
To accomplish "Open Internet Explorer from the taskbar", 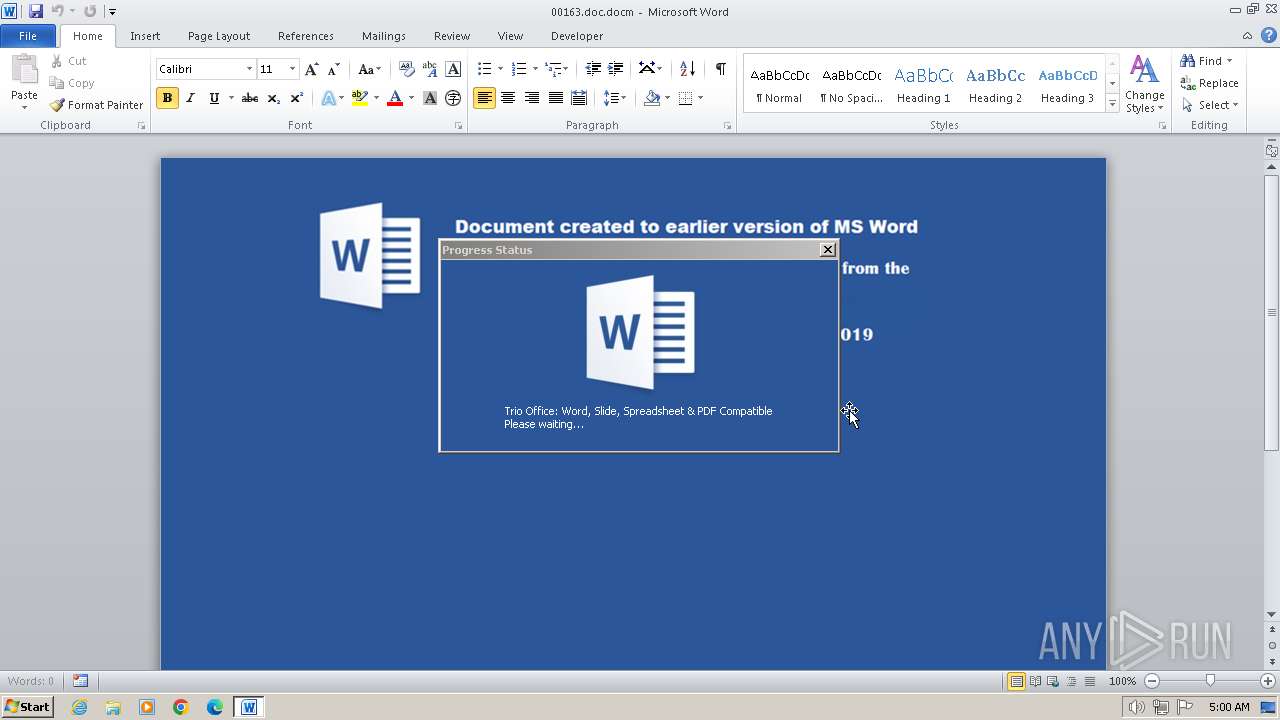I will 79,707.
